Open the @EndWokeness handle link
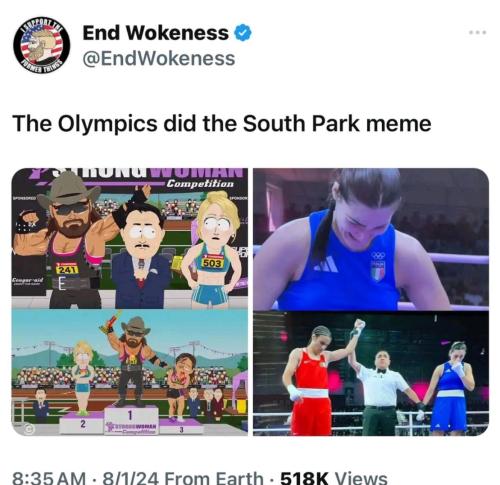 159,59
